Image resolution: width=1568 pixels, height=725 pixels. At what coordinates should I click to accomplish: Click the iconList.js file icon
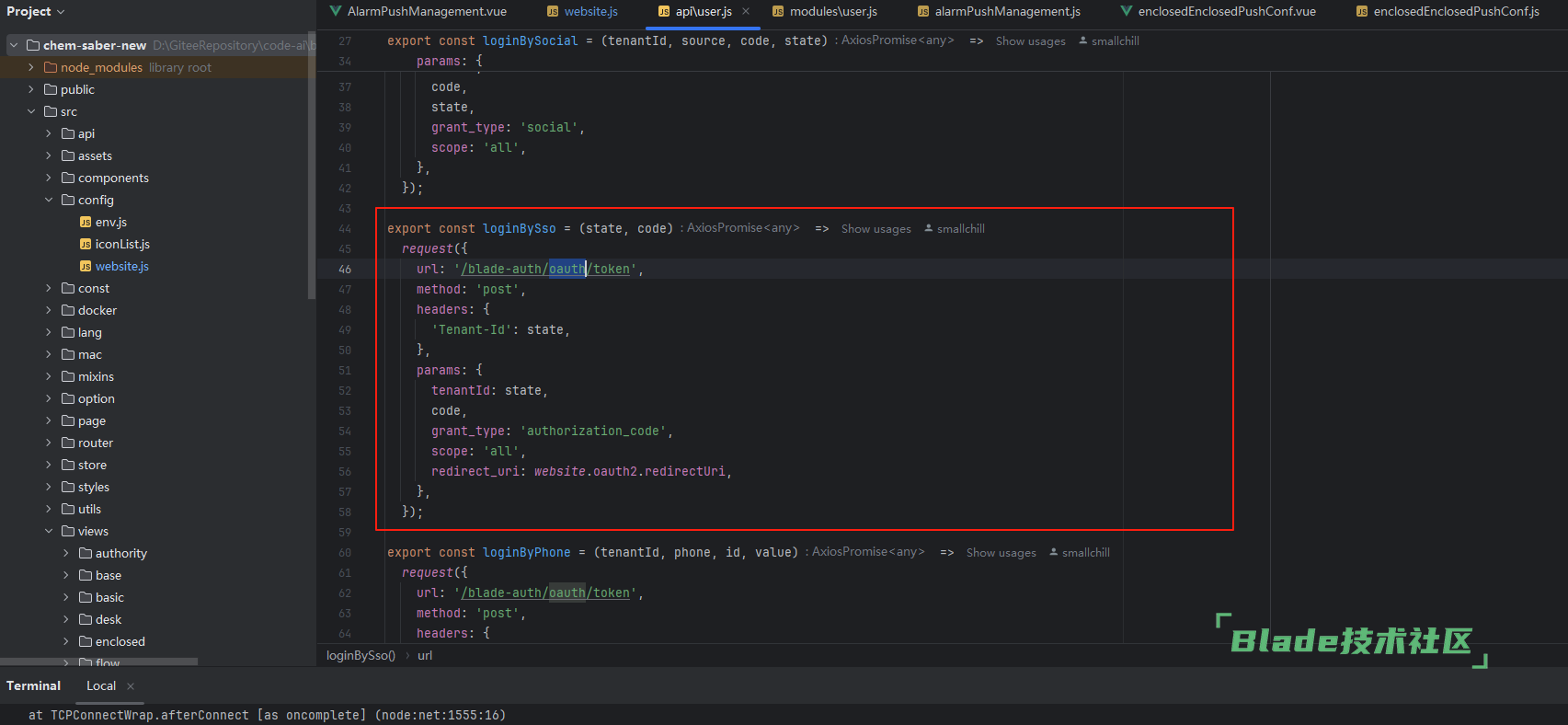coord(86,244)
